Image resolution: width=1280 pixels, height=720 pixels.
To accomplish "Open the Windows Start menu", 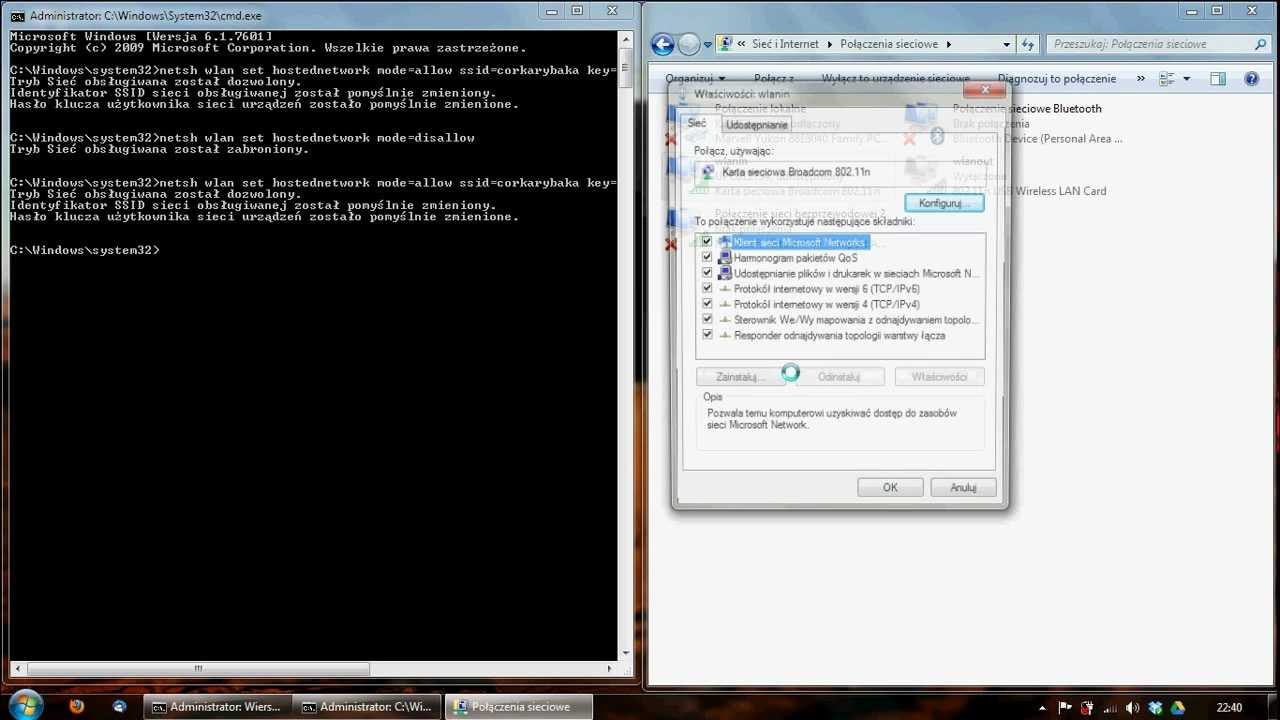I will point(24,706).
